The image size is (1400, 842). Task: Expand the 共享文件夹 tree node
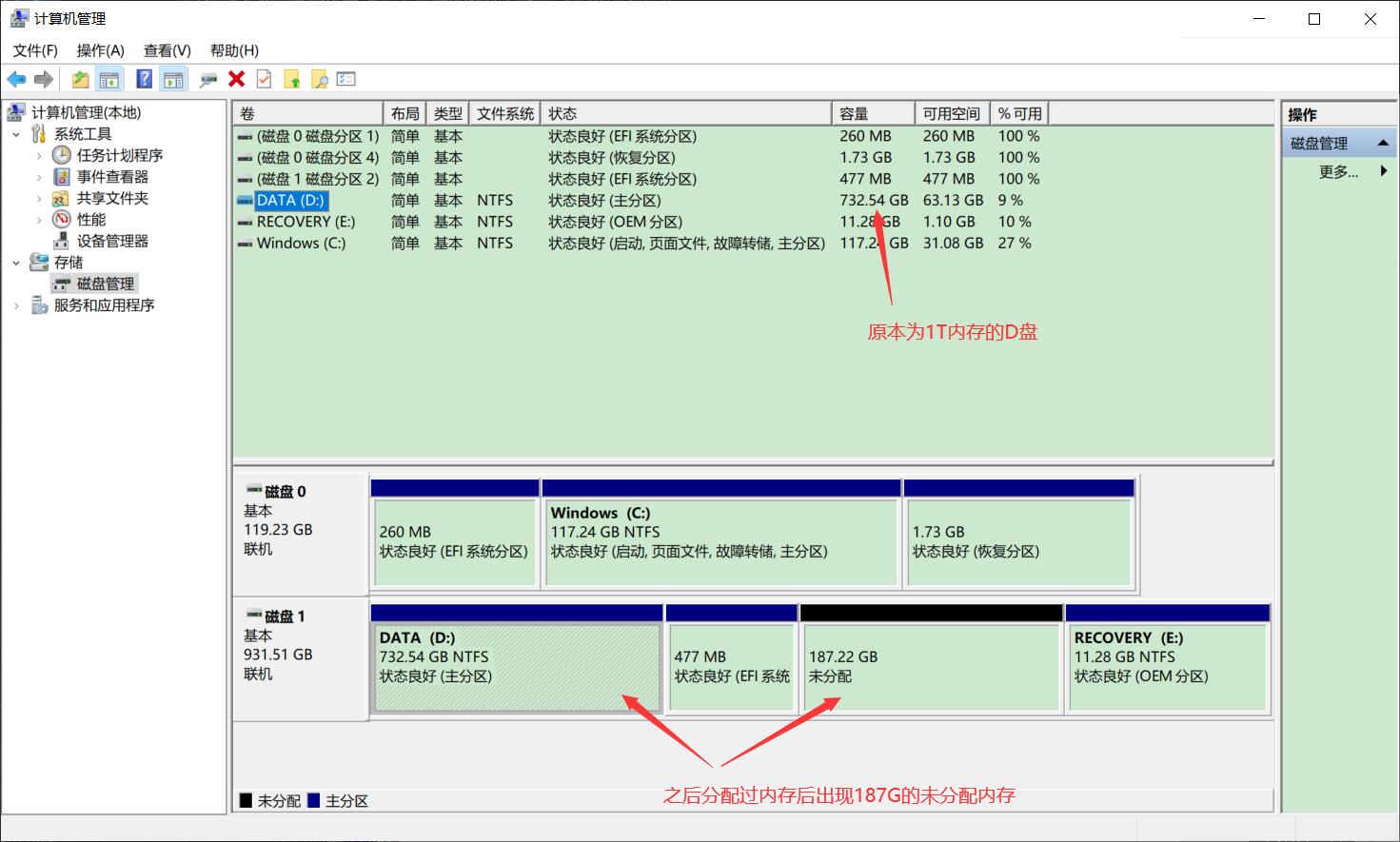point(39,199)
